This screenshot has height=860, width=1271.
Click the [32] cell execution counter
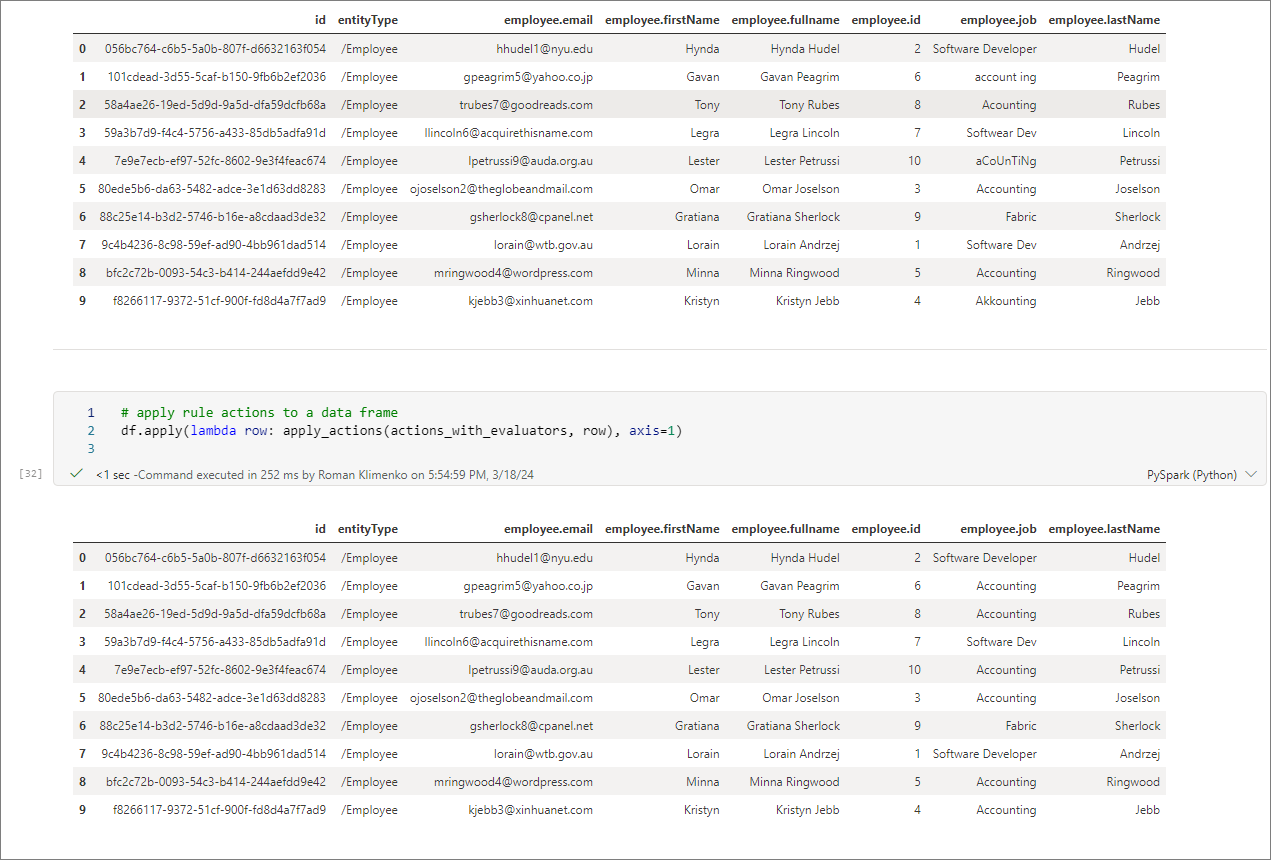30,474
